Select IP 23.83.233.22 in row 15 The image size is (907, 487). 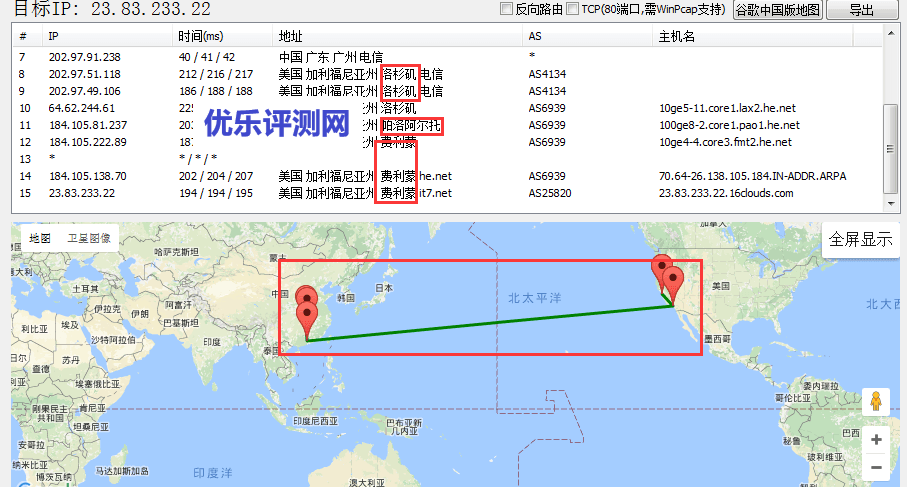click(x=82, y=193)
